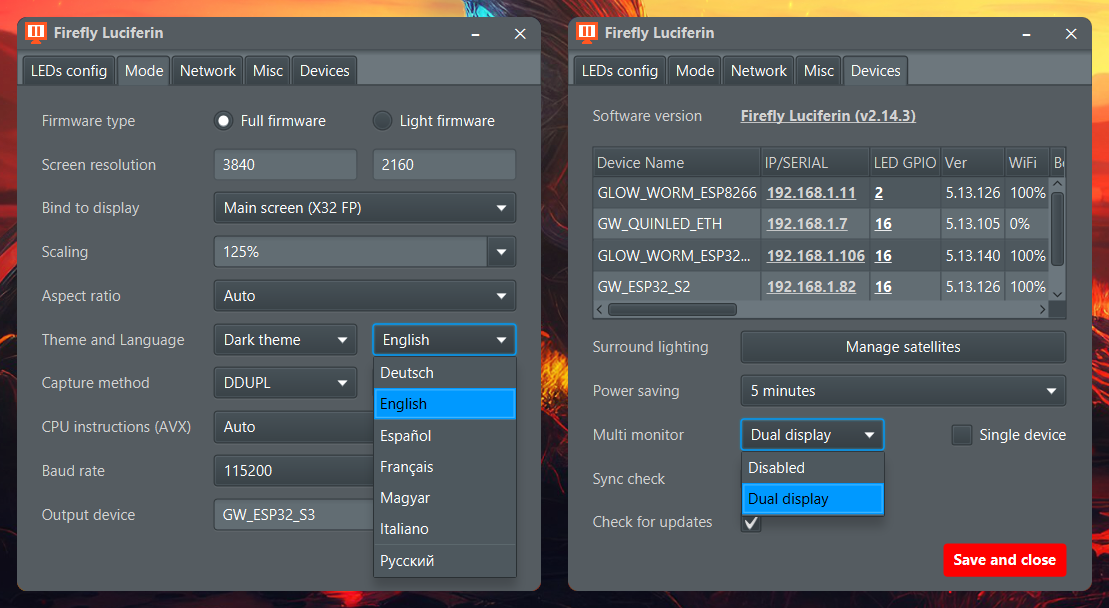Toggle the Check for updates checkbox
This screenshot has height=608, width=1109.
[751, 522]
